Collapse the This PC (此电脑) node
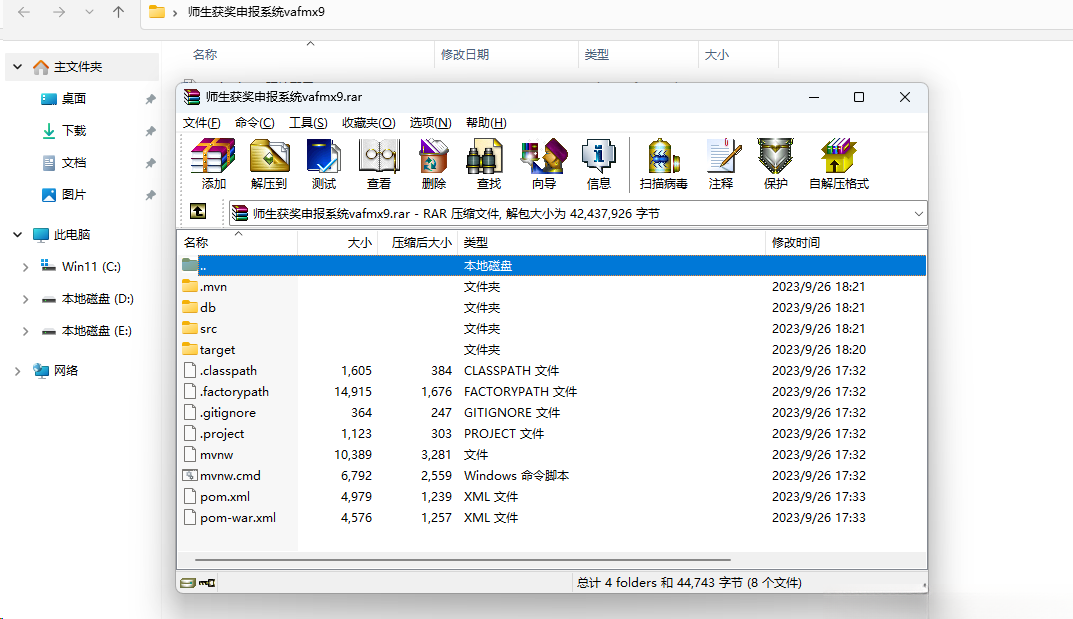 [x=18, y=235]
